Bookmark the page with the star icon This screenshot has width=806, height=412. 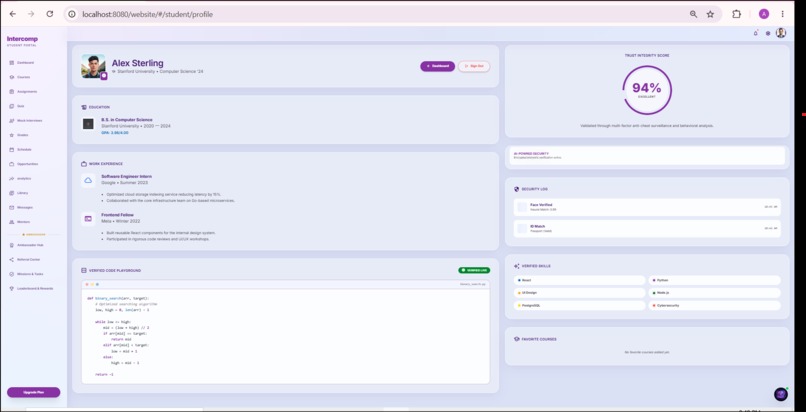710,14
